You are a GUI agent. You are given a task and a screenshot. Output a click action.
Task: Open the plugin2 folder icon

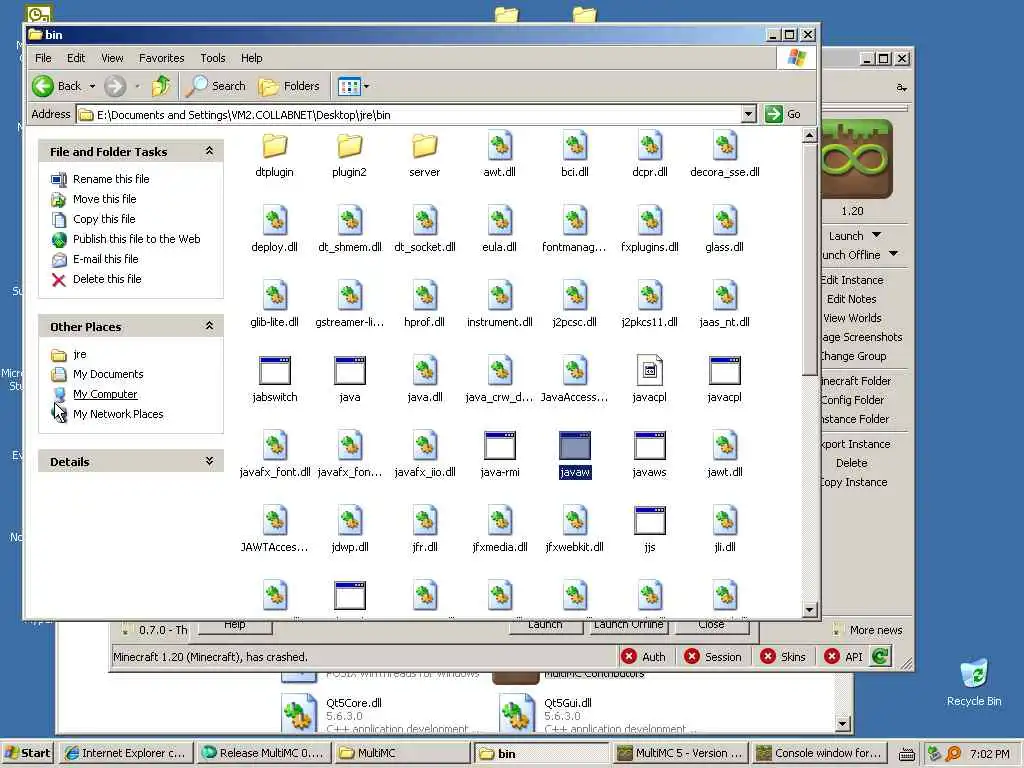(349, 146)
